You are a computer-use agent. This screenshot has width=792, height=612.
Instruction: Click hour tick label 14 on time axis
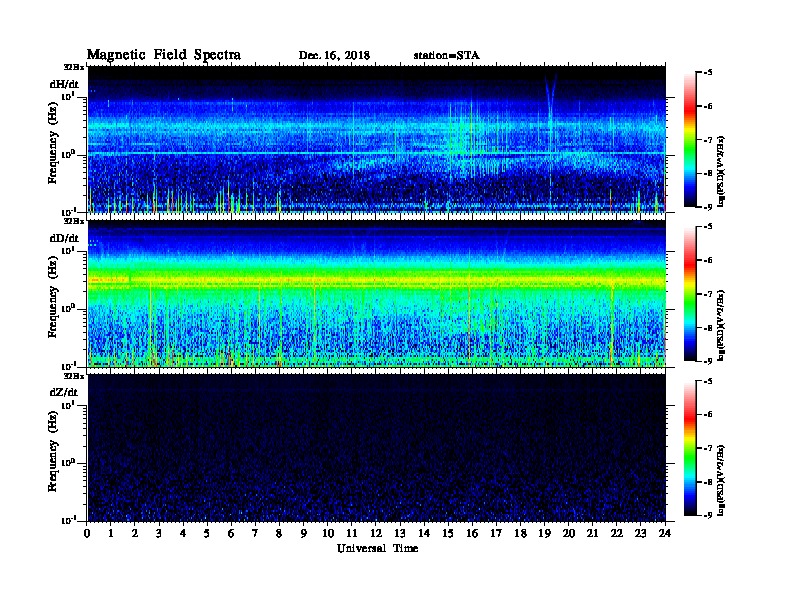tap(424, 533)
